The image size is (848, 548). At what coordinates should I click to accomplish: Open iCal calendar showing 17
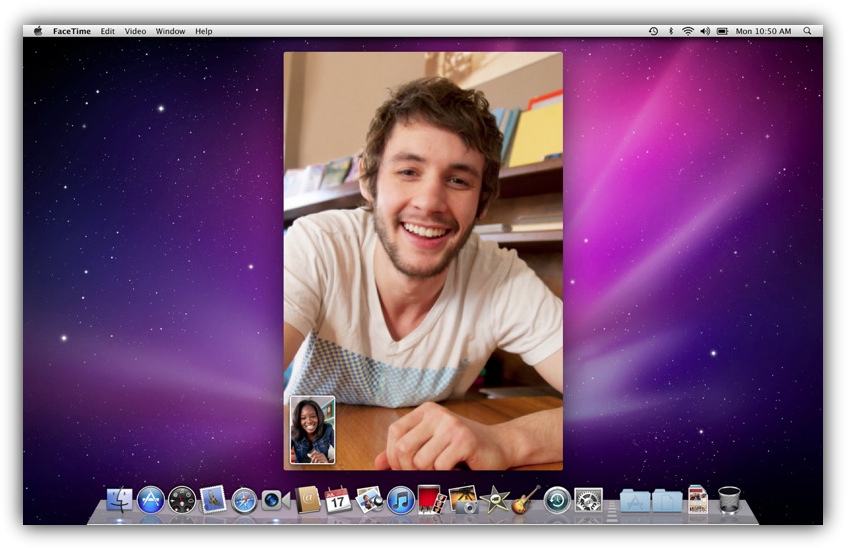point(338,499)
